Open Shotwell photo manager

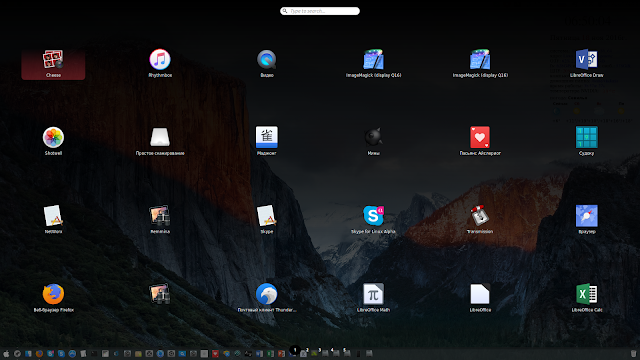53,138
